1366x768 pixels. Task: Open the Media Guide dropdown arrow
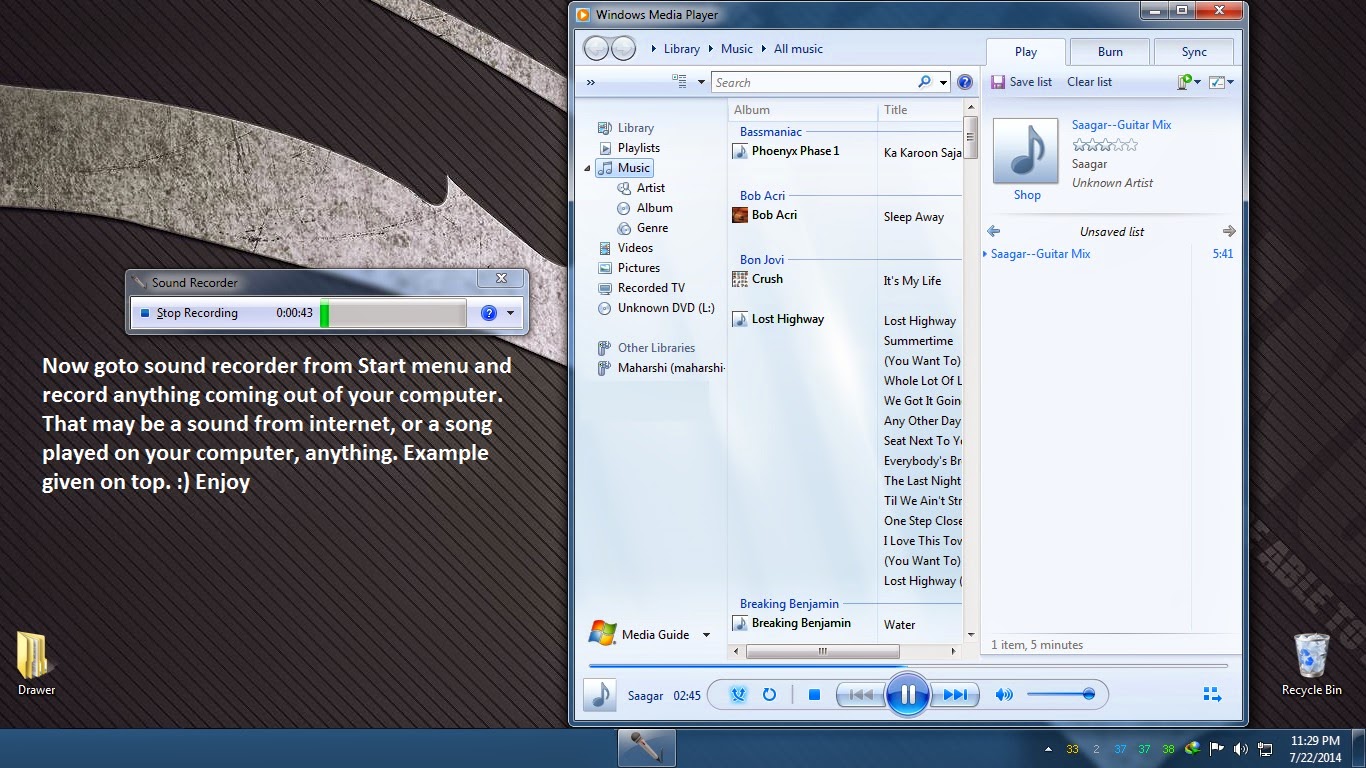coord(706,634)
